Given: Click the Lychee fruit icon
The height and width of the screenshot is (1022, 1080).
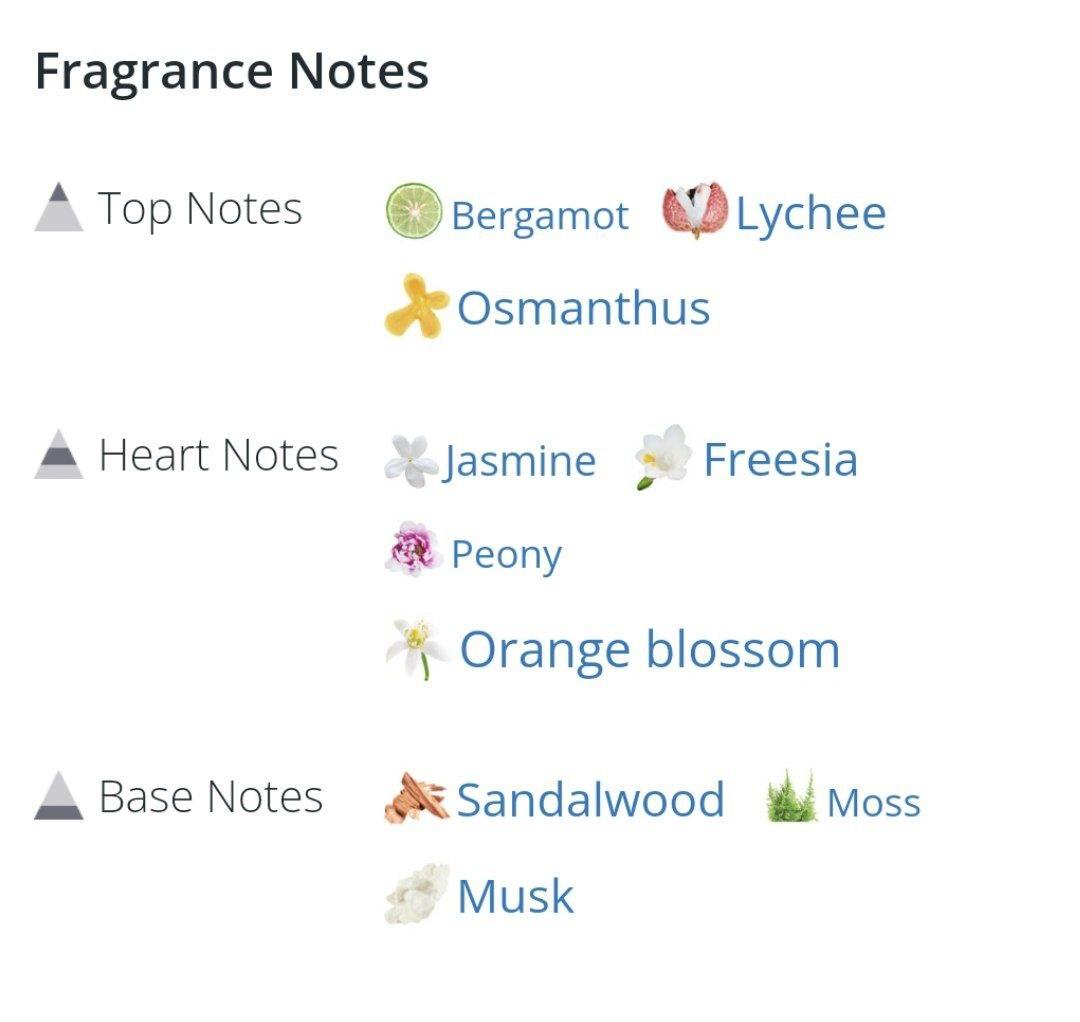Looking at the screenshot, I should 694,211.
